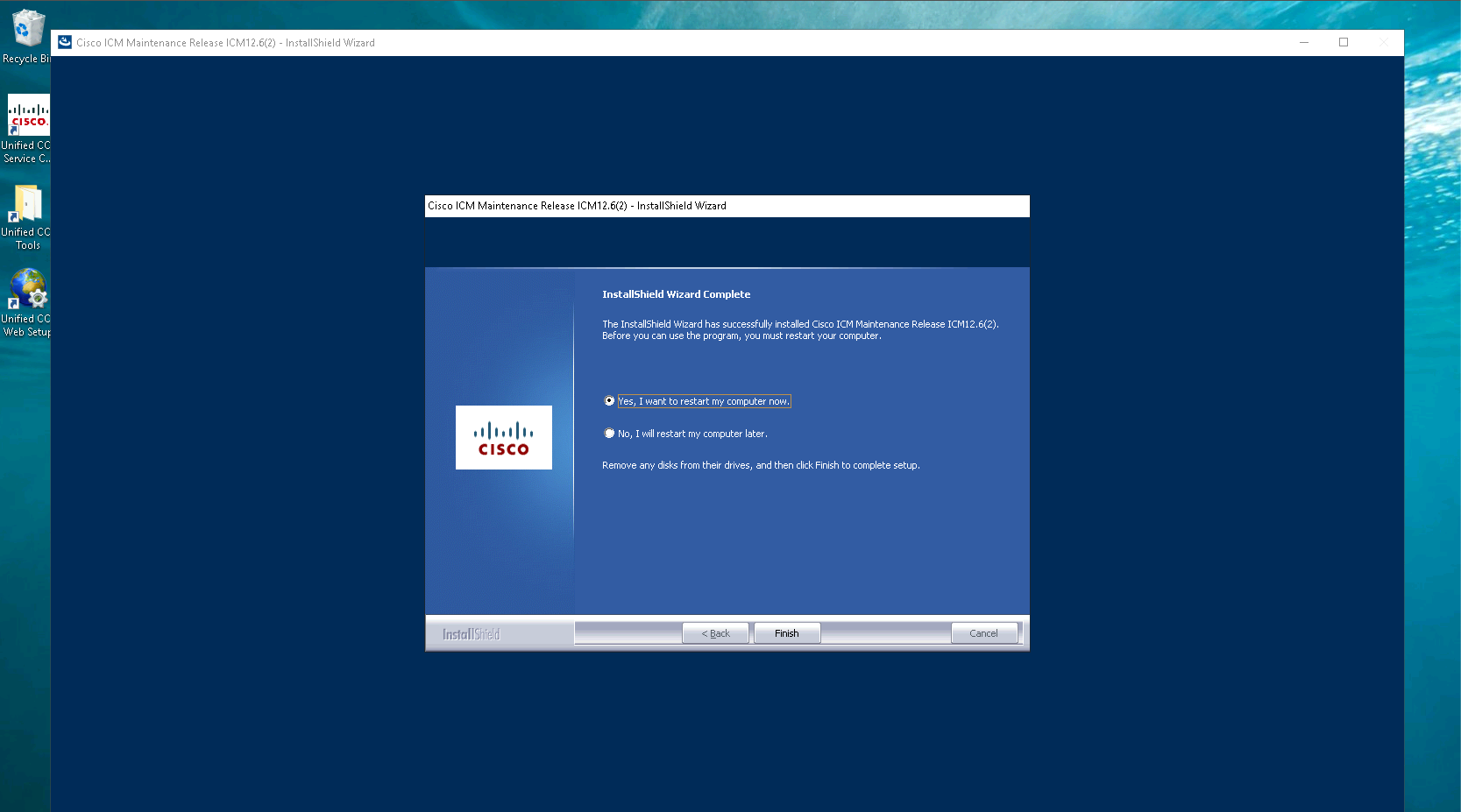1461x812 pixels.
Task: Minimize the InstallShield Wizard window
Action: 1304,42
